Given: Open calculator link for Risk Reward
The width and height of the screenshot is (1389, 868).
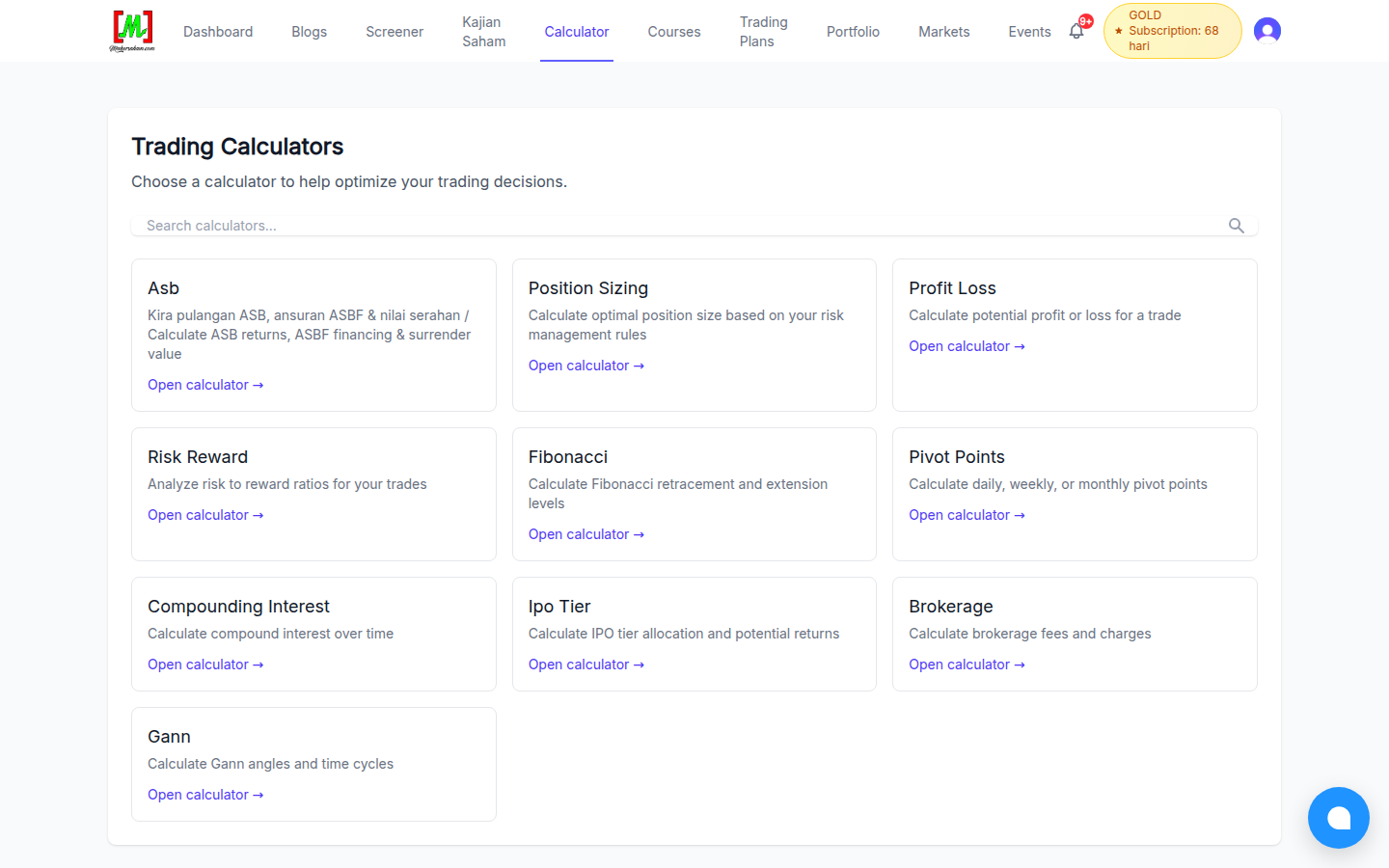Looking at the screenshot, I should click(x=205, y=515).
